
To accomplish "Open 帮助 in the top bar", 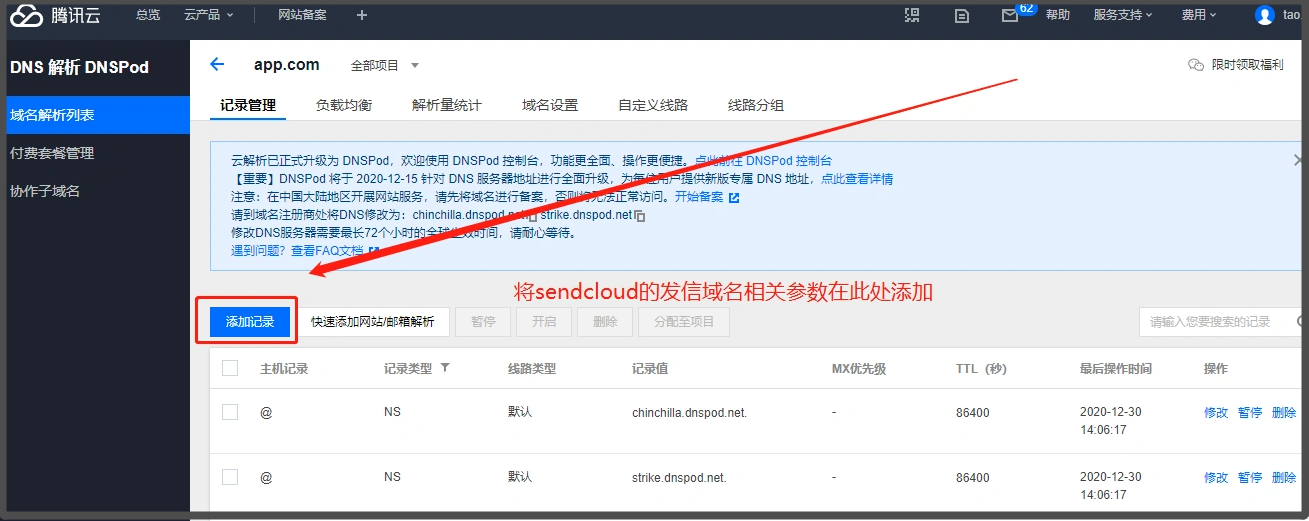I will (x=1058, y=15).
